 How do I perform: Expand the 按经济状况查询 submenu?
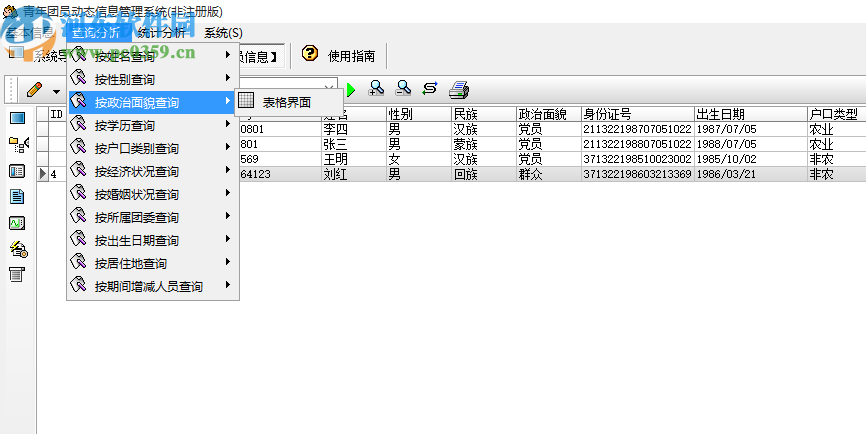tap(153, 172)
